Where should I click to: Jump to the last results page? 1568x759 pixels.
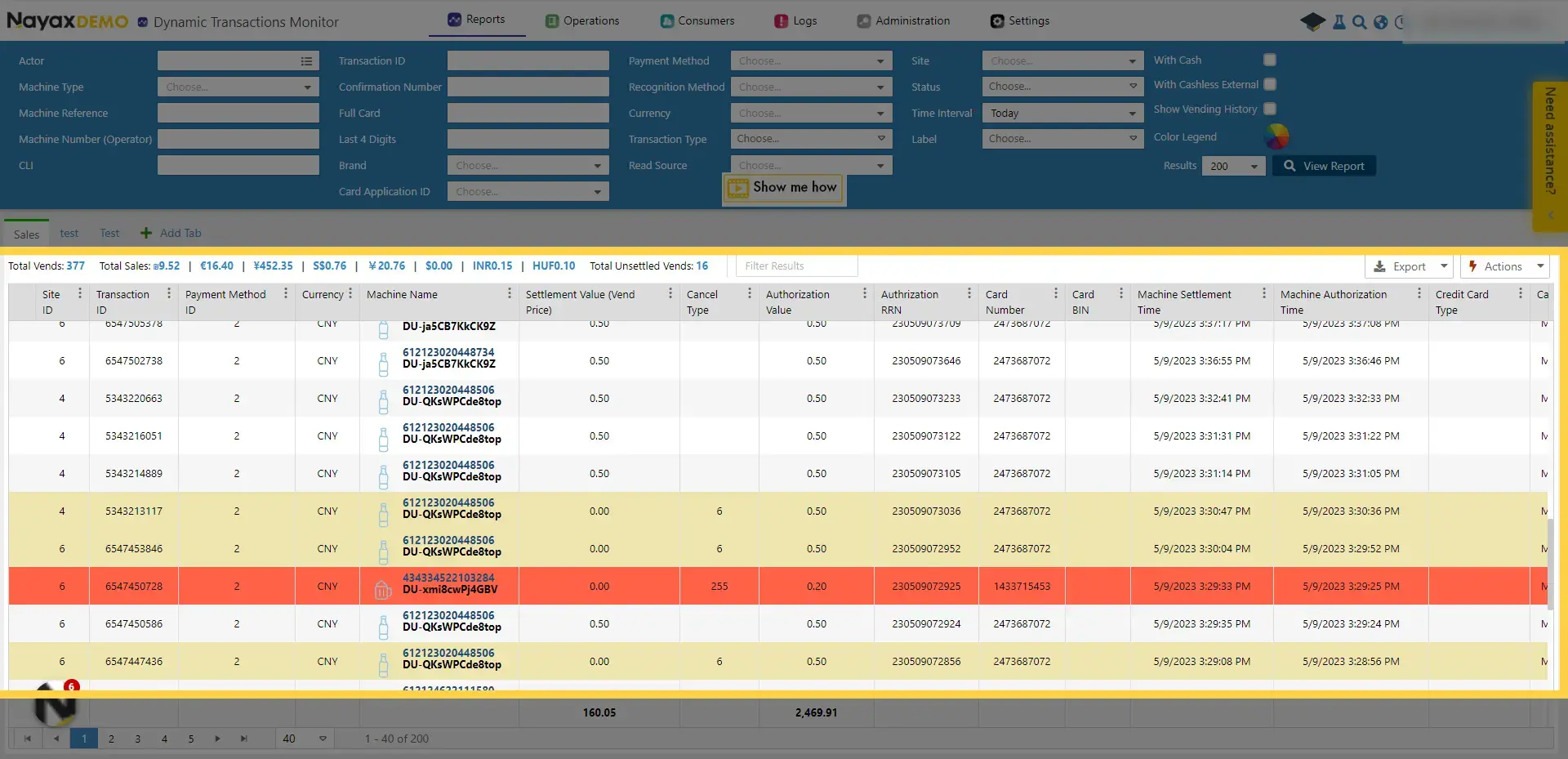click(x=243, y=739)
